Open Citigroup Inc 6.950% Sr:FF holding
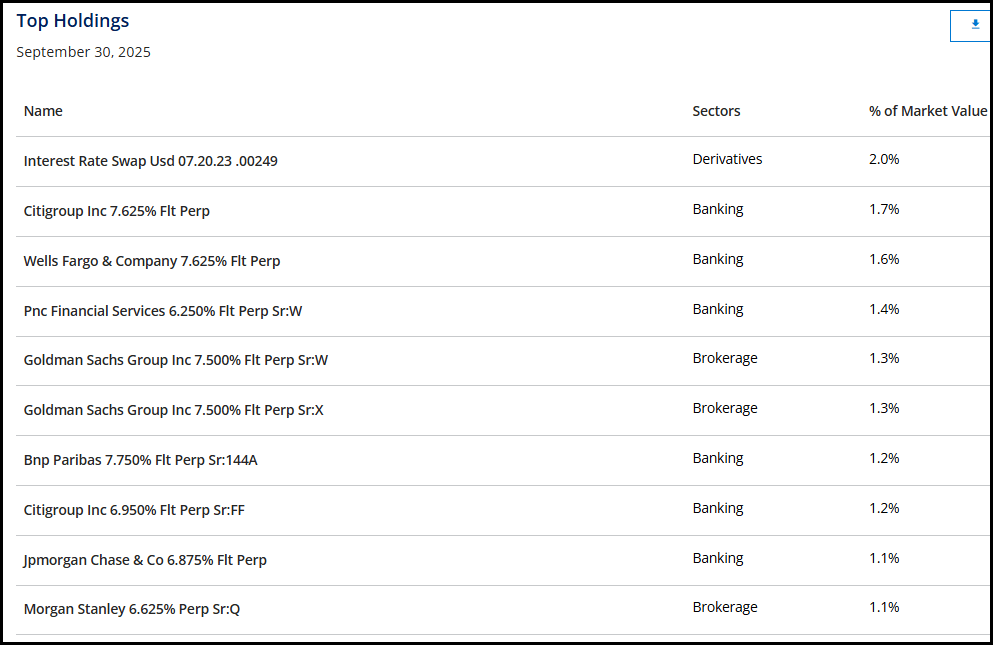Screen dimensions: 993x645 [x=134, y=510]
